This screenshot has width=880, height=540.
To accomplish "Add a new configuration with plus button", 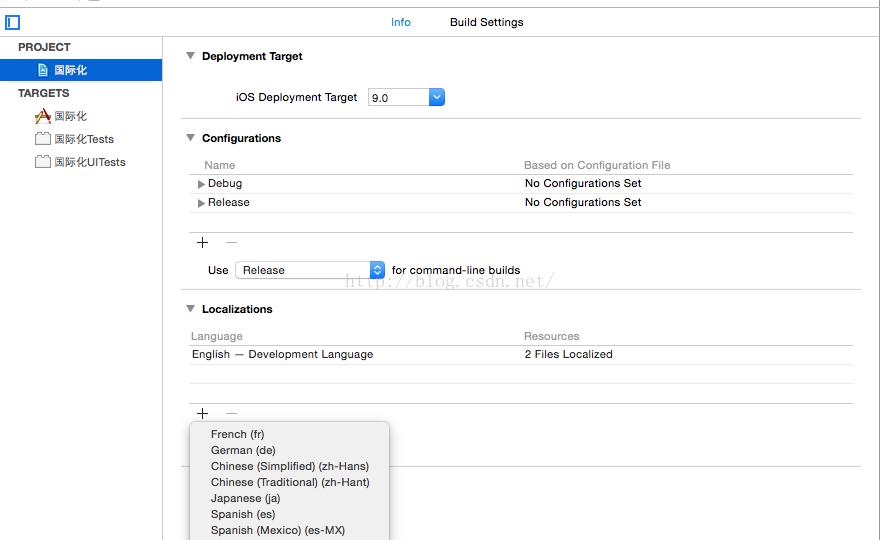I will (203, 242).
